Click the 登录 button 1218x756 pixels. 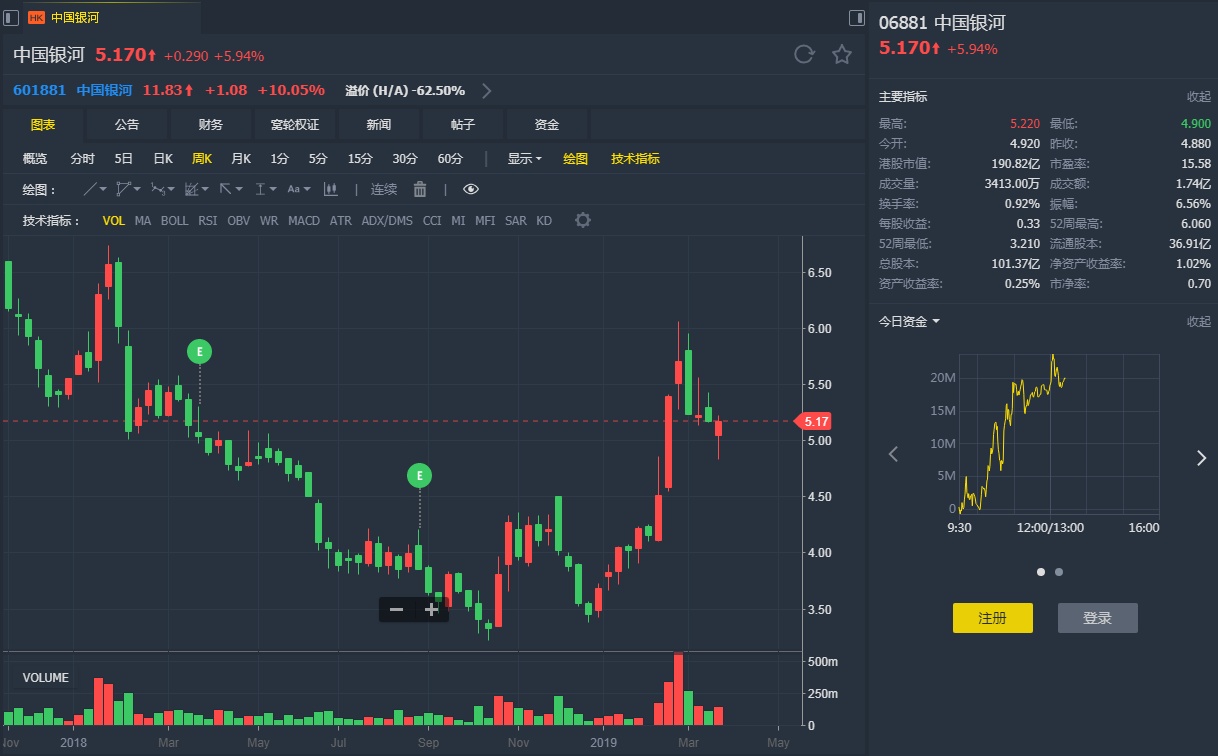pyautogui.click(x=1097, y=618)
